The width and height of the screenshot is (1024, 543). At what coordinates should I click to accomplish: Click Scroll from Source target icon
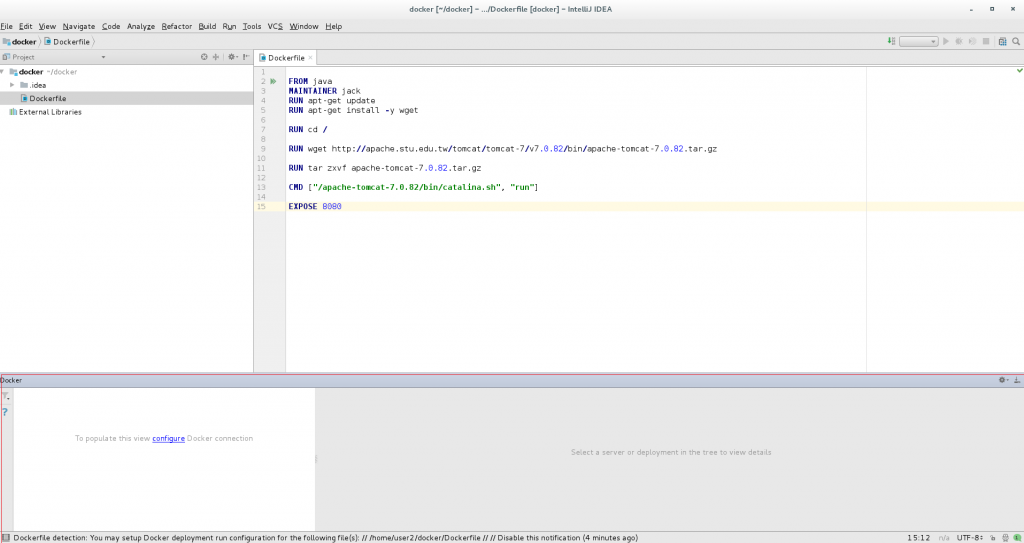point(204,57)
